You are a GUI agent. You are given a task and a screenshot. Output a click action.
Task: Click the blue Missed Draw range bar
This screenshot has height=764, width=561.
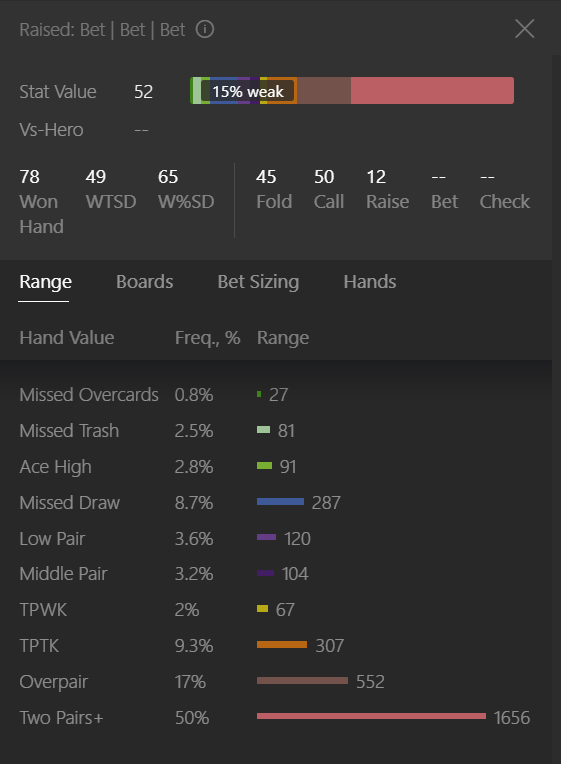280,501
